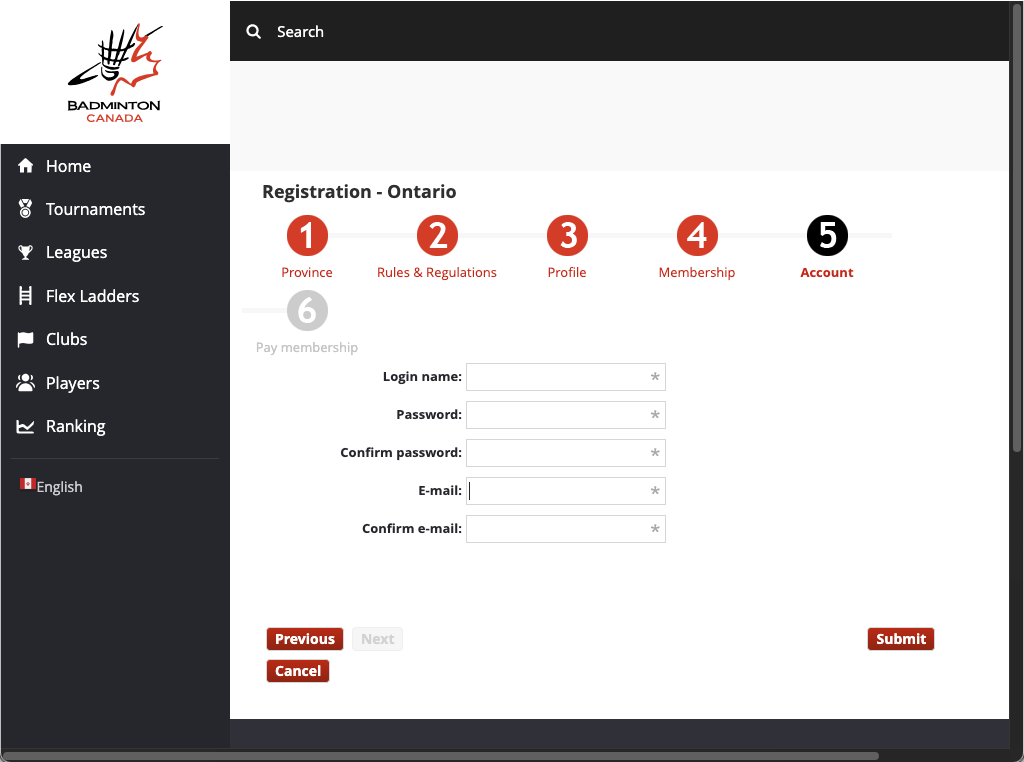Click the Rules & Regulations step label
This screenshot has width=1024, height=762.
(437, 272)
